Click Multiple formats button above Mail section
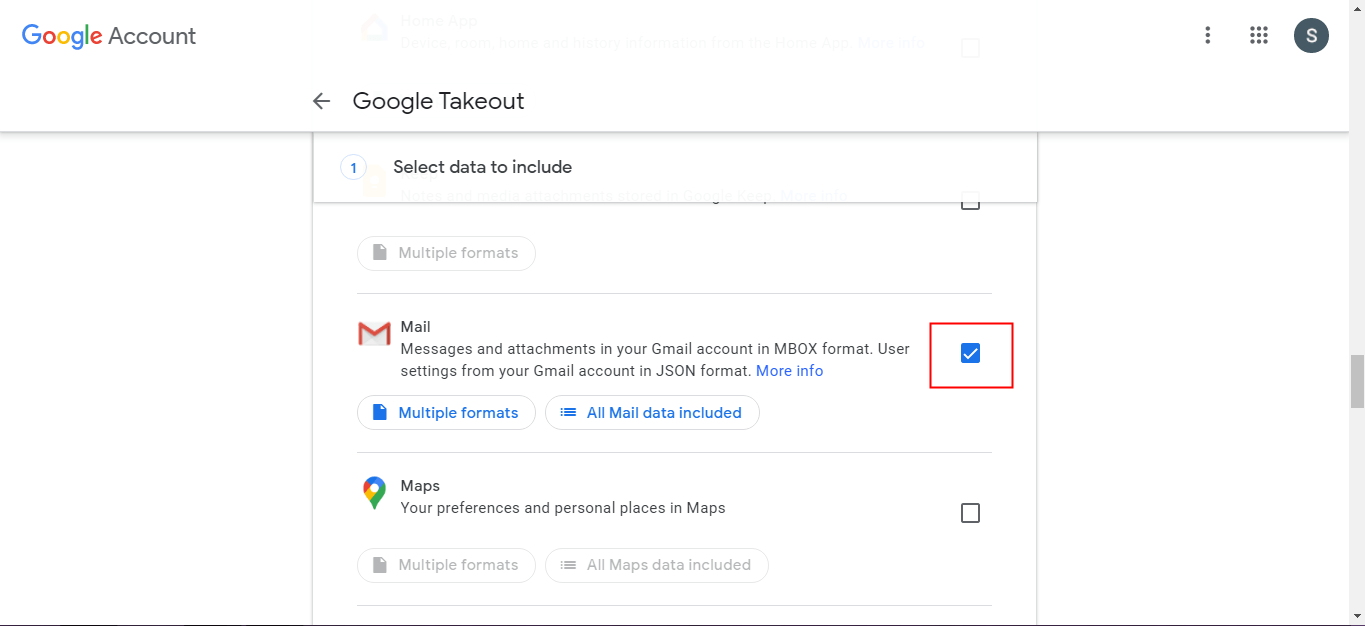This screenshot has width=1365, height=626. (x=446, y=253)
